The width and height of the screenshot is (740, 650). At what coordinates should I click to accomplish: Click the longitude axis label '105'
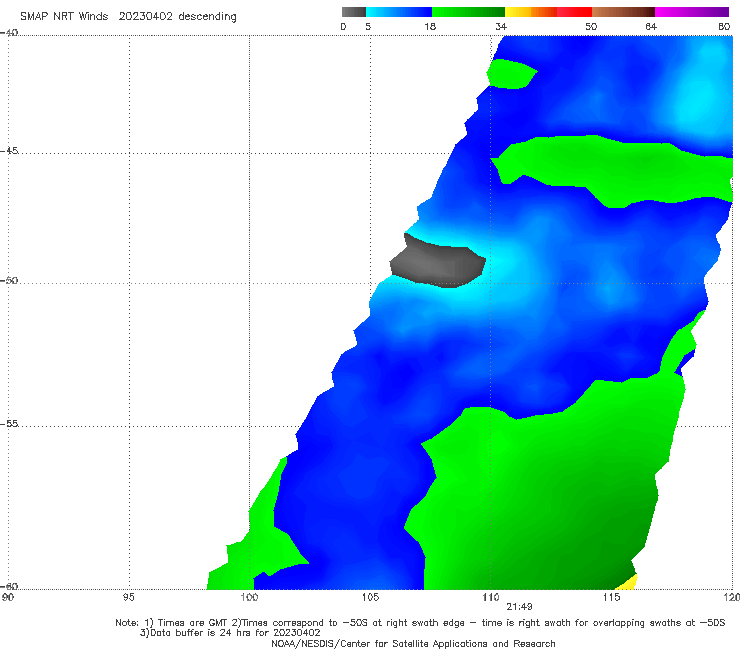coord(370,597)
